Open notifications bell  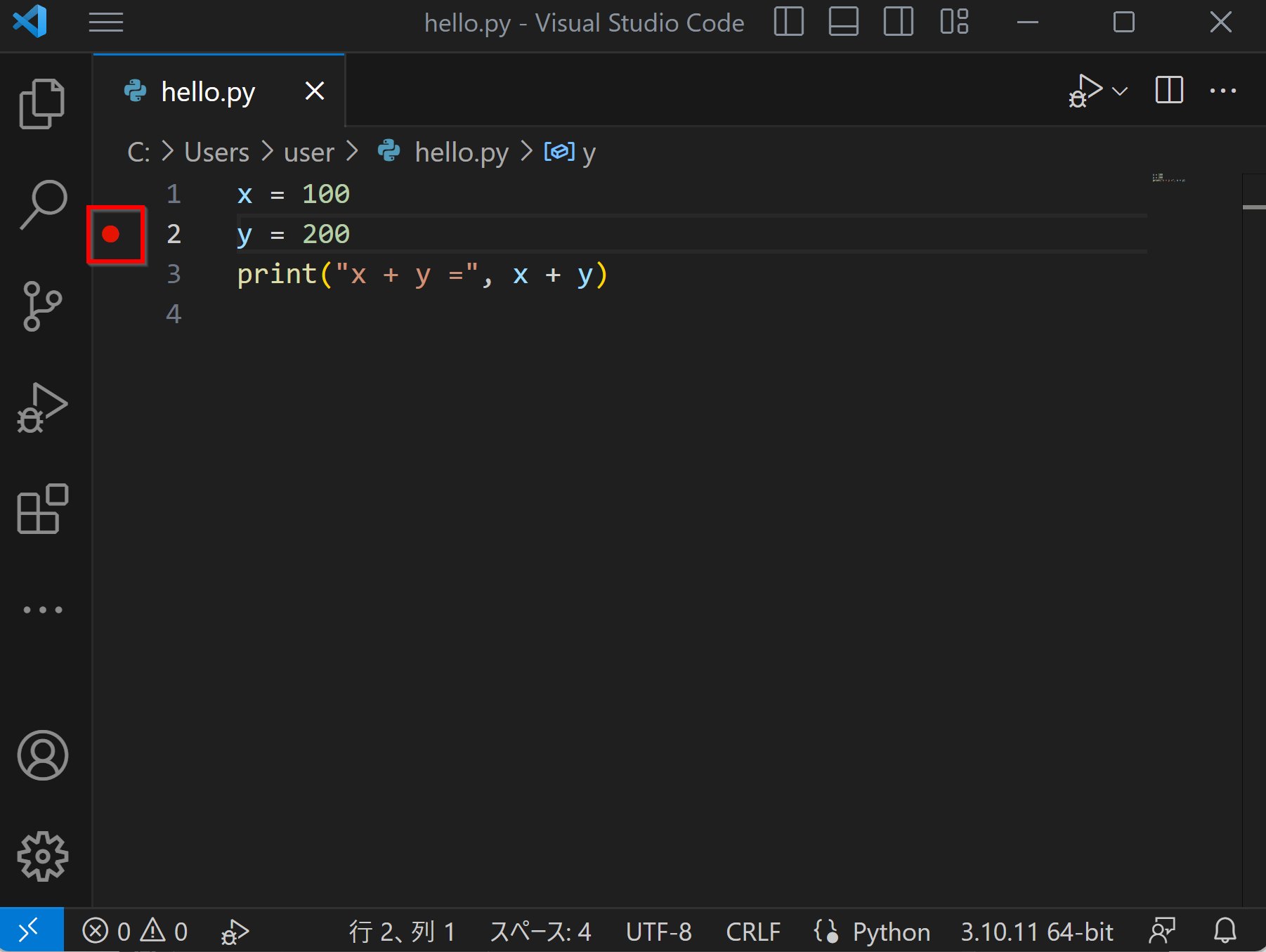point(1225,931)
